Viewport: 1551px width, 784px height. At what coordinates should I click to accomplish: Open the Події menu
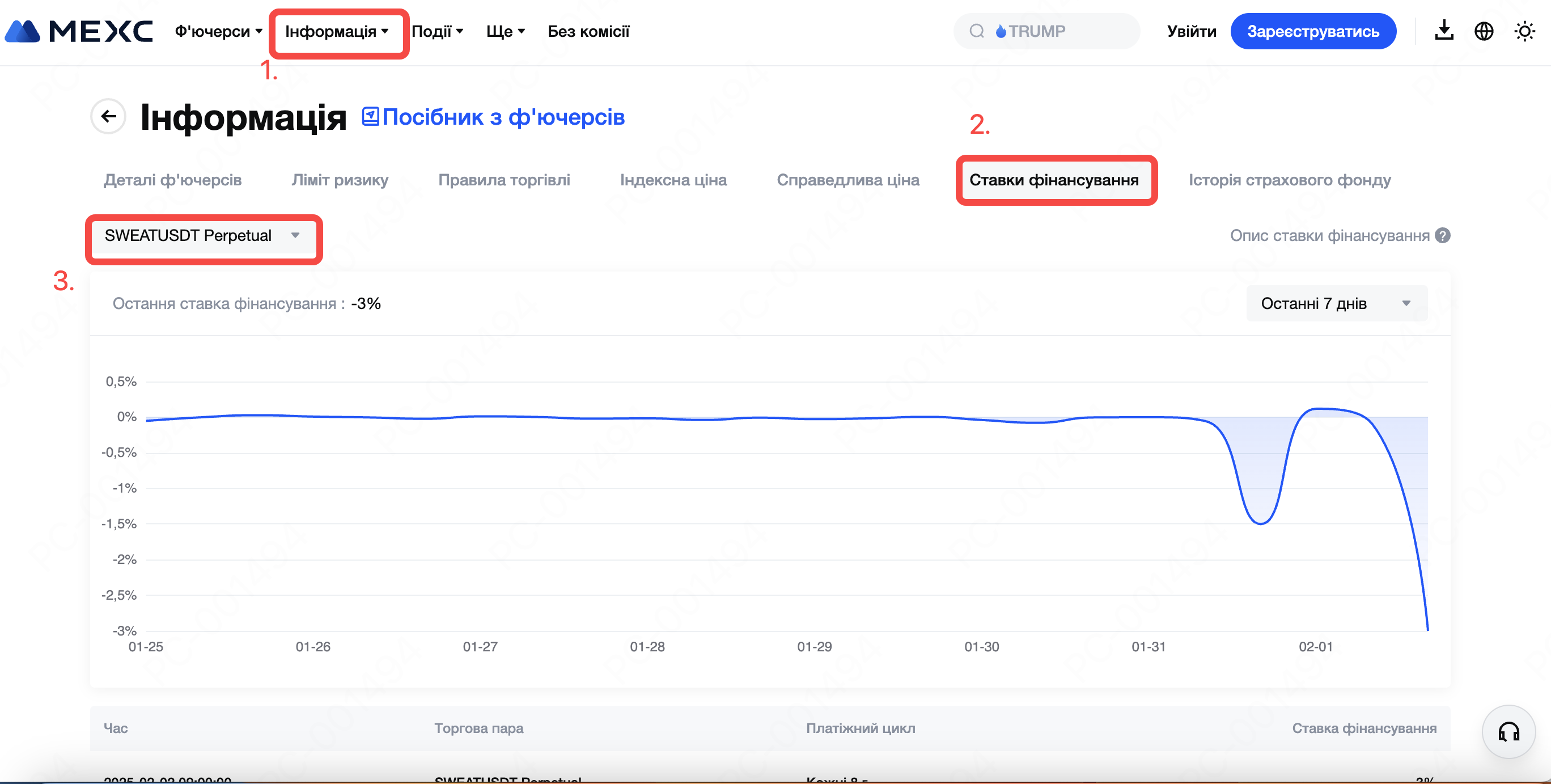pos(437,31)
